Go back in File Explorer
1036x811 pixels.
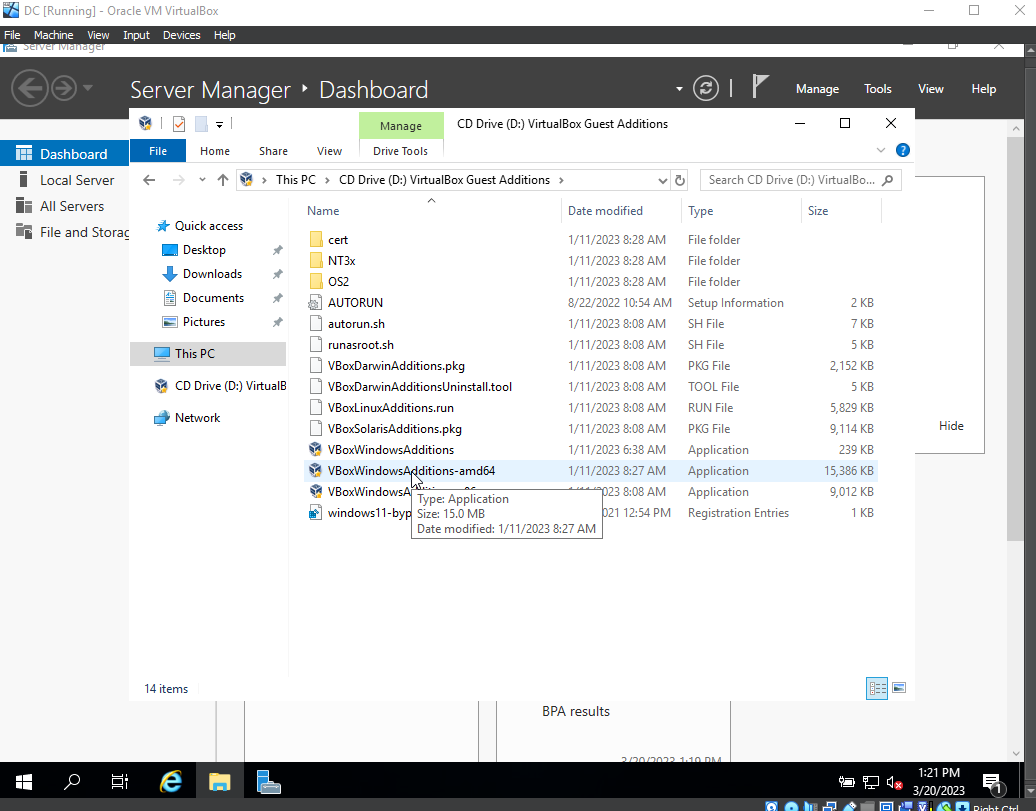[x=149, y=180]
